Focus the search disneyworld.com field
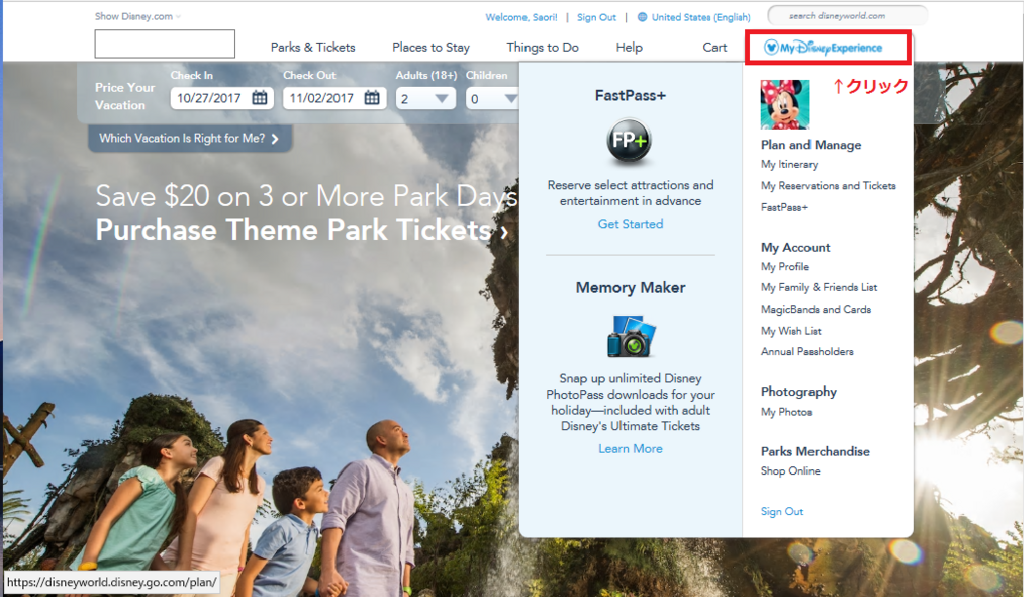Viewport: 1024px width, 597px height. (x=848, y=16)
